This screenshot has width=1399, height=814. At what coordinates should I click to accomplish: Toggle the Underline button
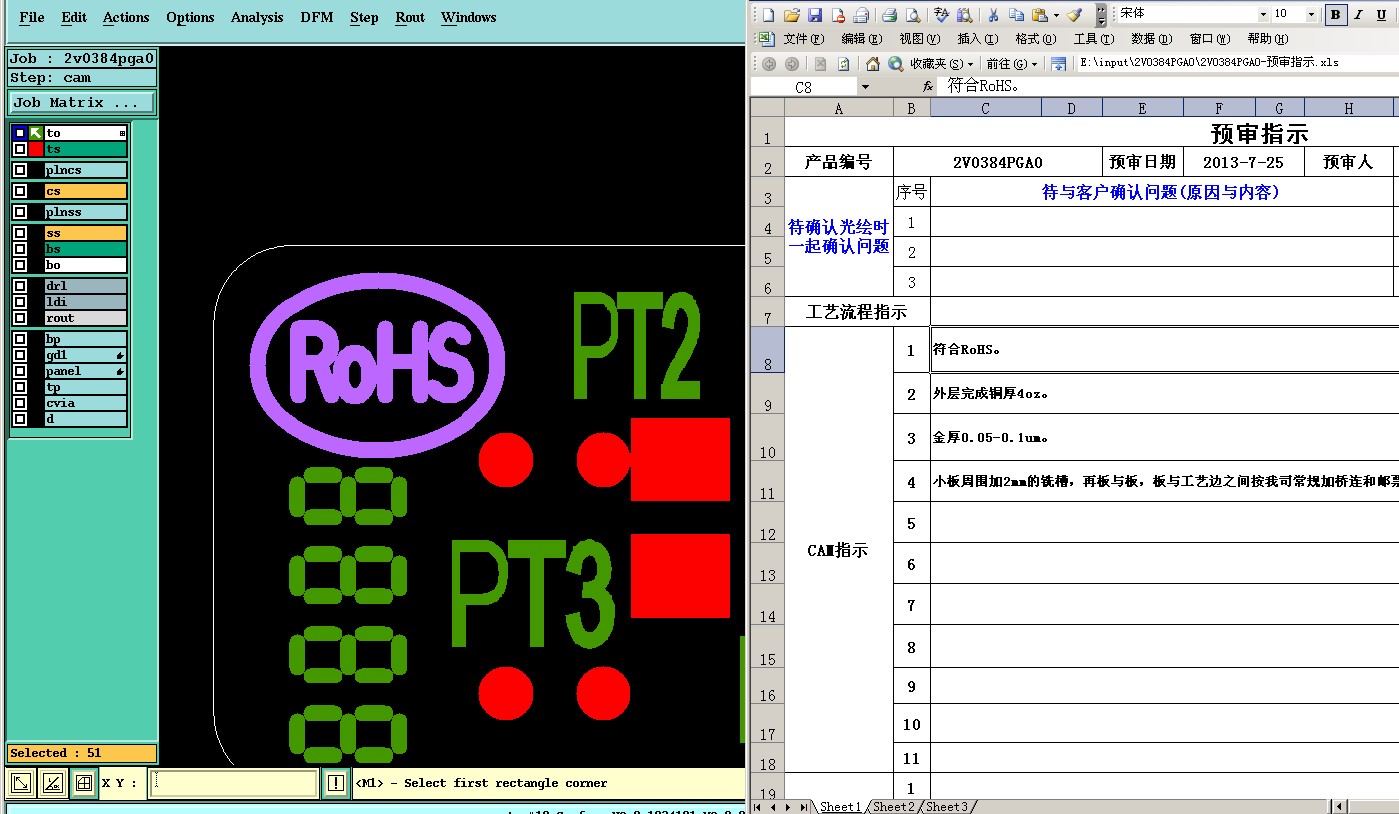1381,14
